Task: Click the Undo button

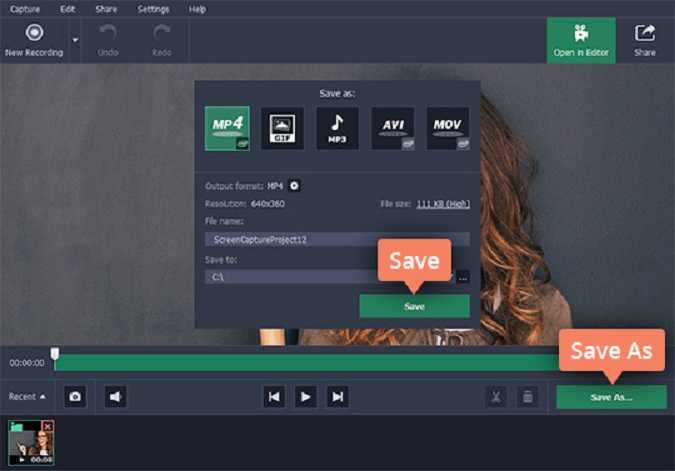Action: point(108,40)
